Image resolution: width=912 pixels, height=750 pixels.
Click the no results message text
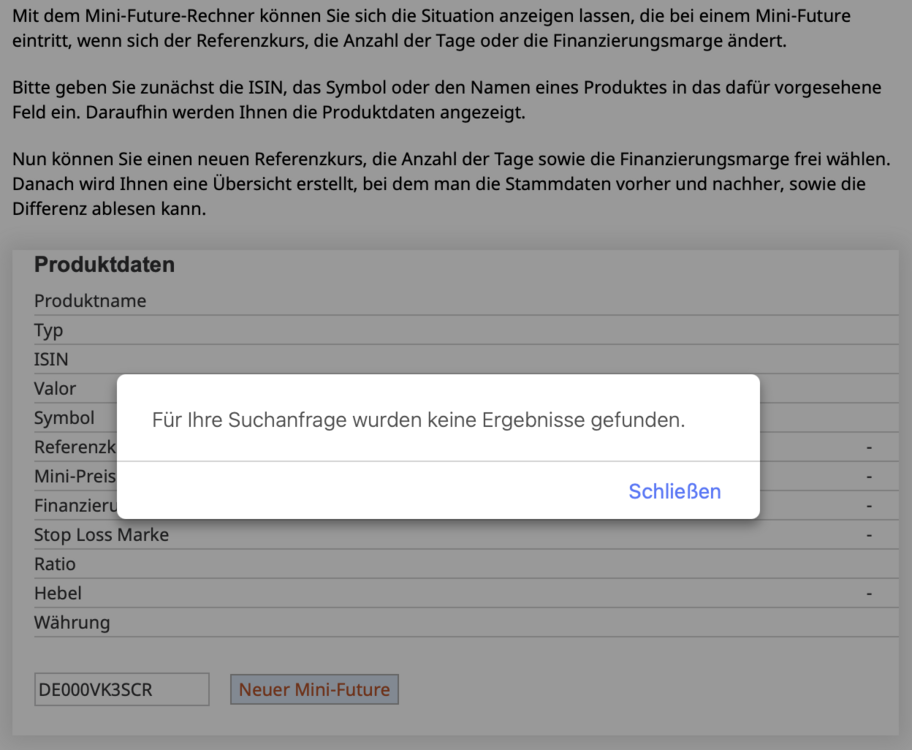click(x=420, y=419)
